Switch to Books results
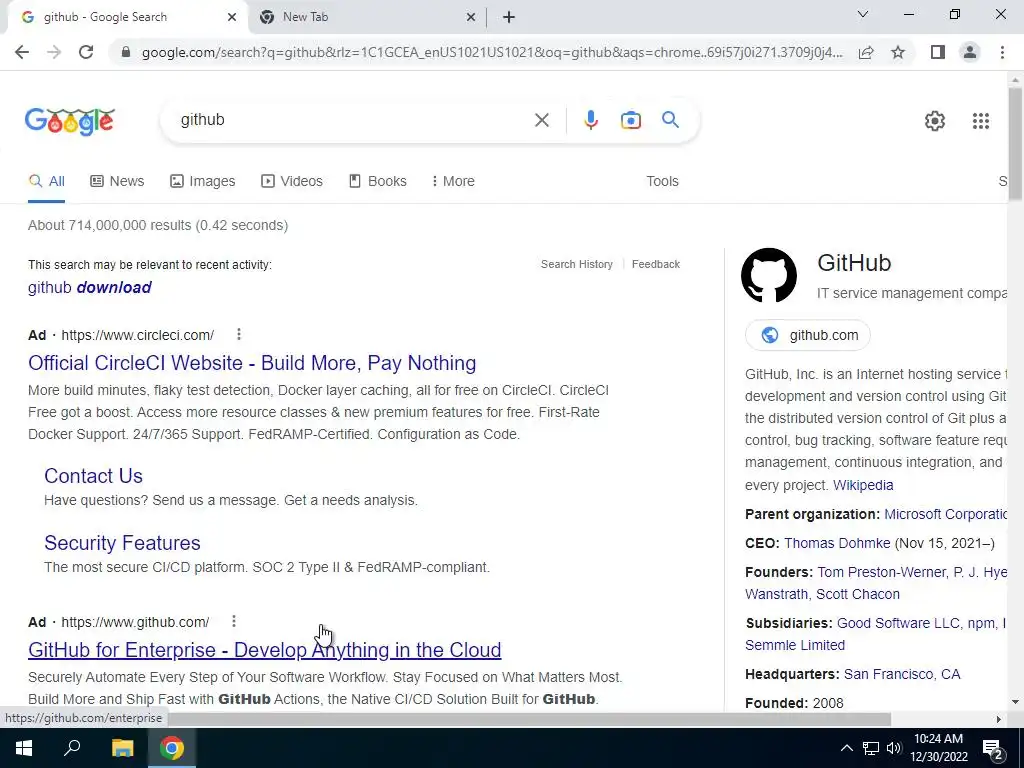 pyautogui.click(x=377, y=181)
